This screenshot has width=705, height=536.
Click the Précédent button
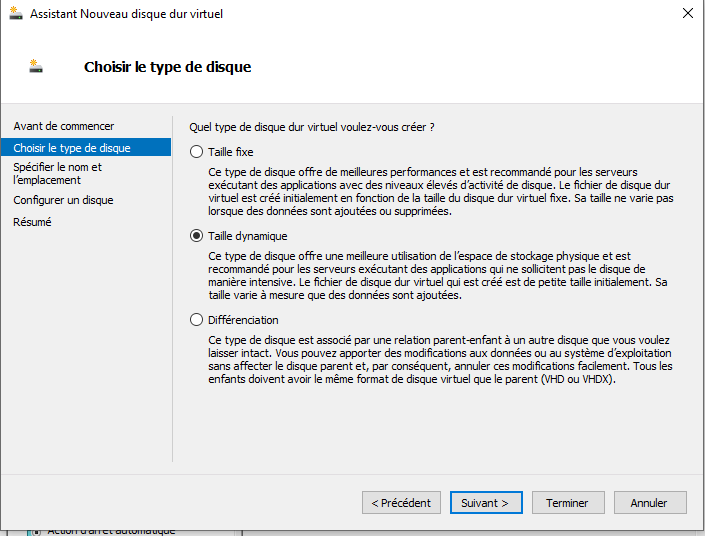[401, 503]
